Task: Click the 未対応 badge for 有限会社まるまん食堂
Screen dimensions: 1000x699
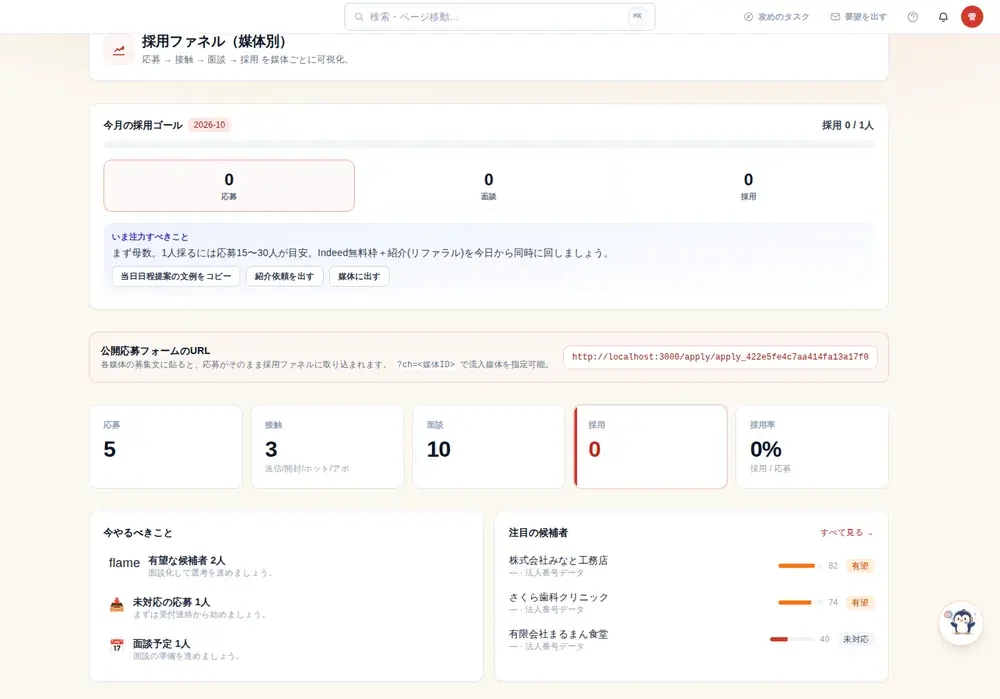Action: click(855, 639)
